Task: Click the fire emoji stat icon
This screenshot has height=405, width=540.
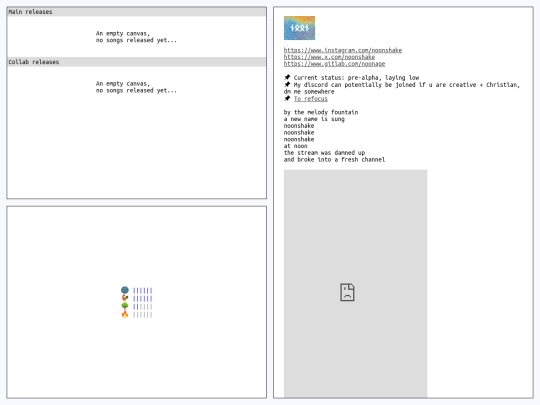Action: [x=125, y=314]
